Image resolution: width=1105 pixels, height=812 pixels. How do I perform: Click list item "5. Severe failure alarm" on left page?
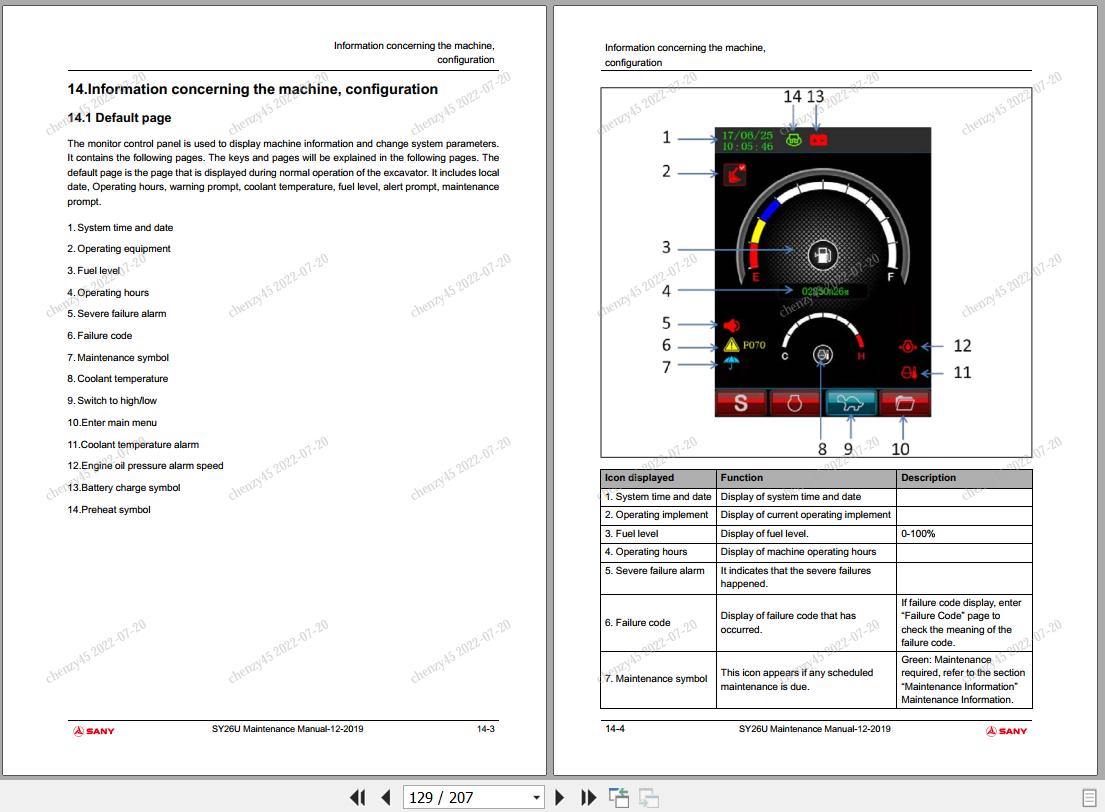pyautogui.click(x=116, y=314)
